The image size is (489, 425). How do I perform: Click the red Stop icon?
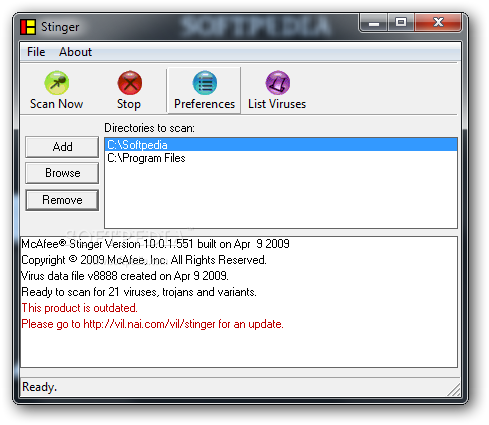(130, 83)
